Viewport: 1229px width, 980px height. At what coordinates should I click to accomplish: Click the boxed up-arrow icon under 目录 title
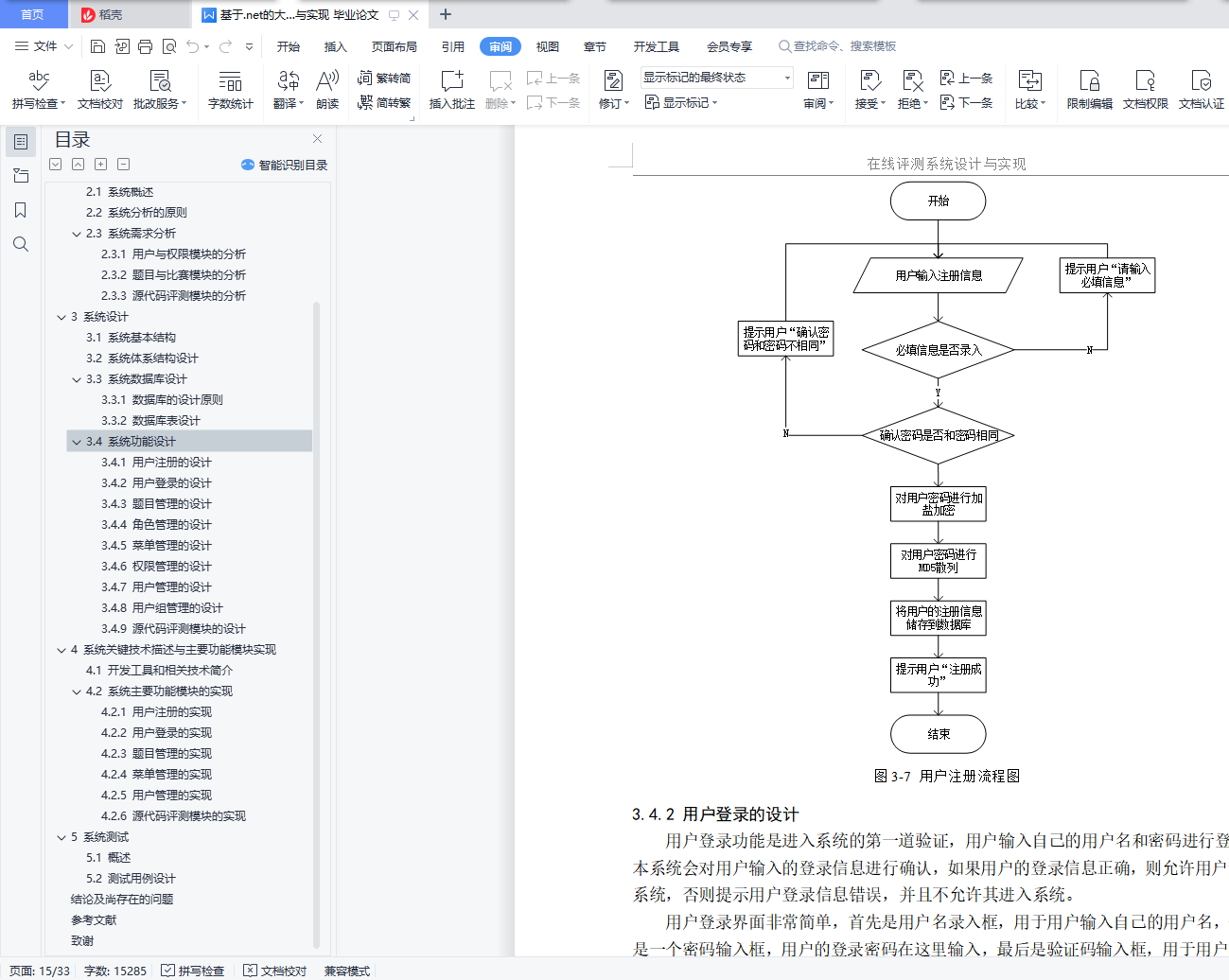(79, 165)
